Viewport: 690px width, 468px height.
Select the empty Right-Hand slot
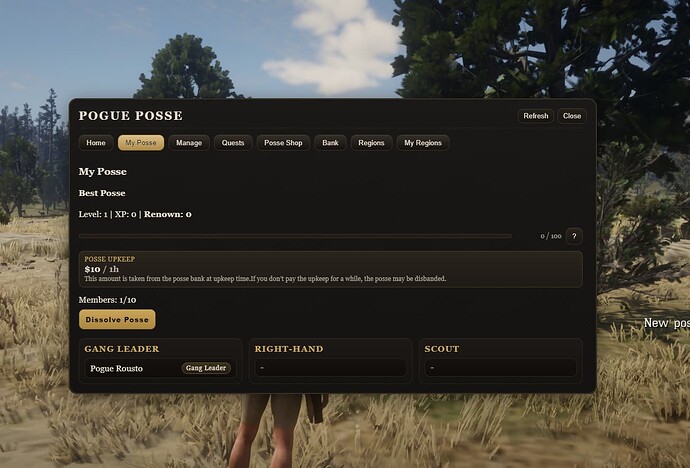pos(330,368)
